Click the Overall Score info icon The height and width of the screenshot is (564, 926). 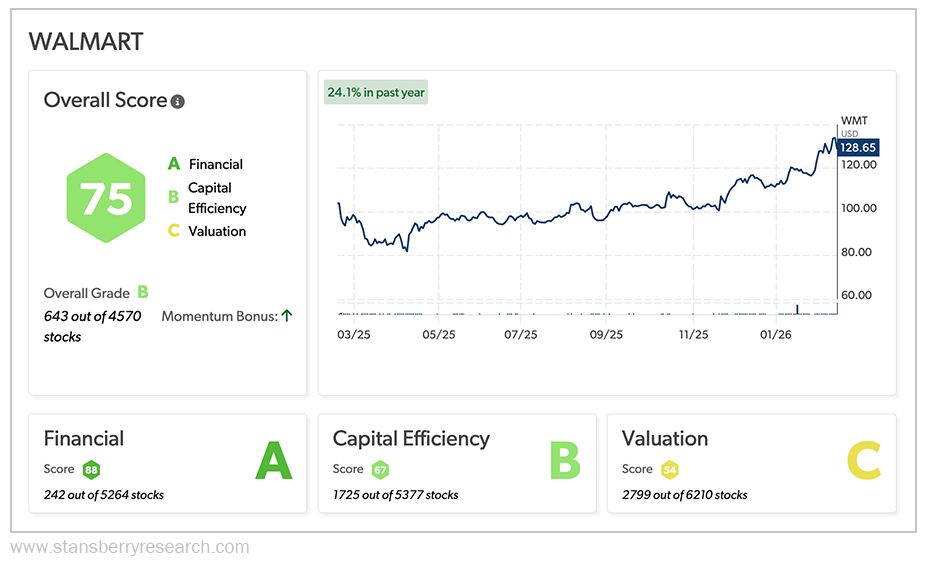178,101
